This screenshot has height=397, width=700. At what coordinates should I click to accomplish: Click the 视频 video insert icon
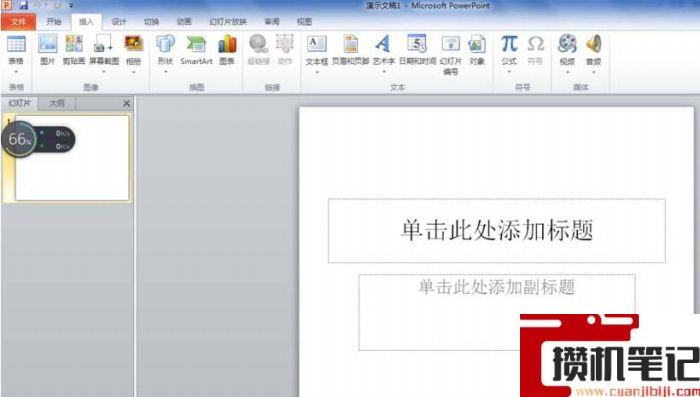click(567, 45)
